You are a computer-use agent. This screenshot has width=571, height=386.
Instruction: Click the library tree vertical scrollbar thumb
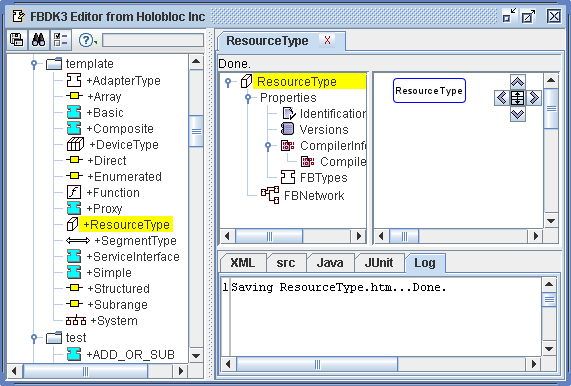196,131
